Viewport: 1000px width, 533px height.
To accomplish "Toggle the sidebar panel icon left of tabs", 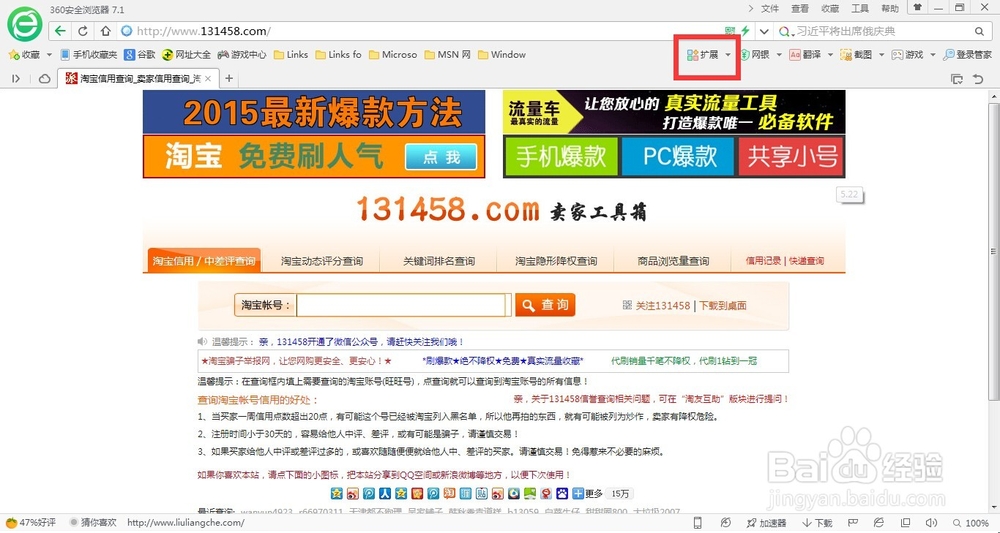I will 16,78.
